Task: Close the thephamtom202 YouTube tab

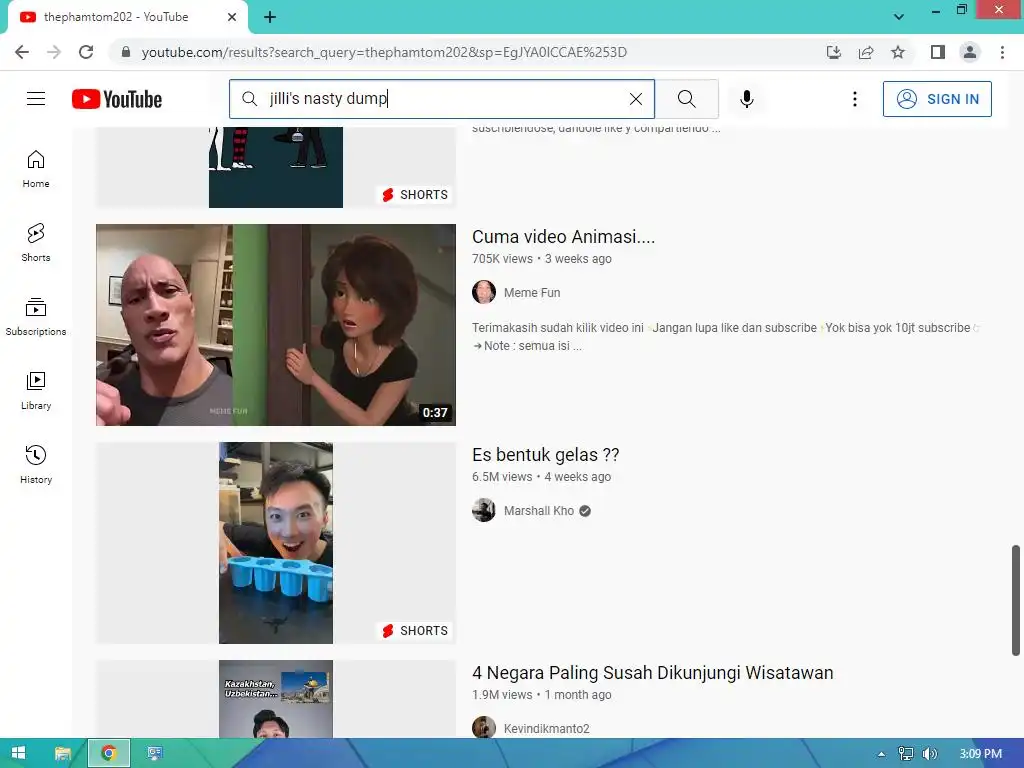Action: [x=232, y=17]
